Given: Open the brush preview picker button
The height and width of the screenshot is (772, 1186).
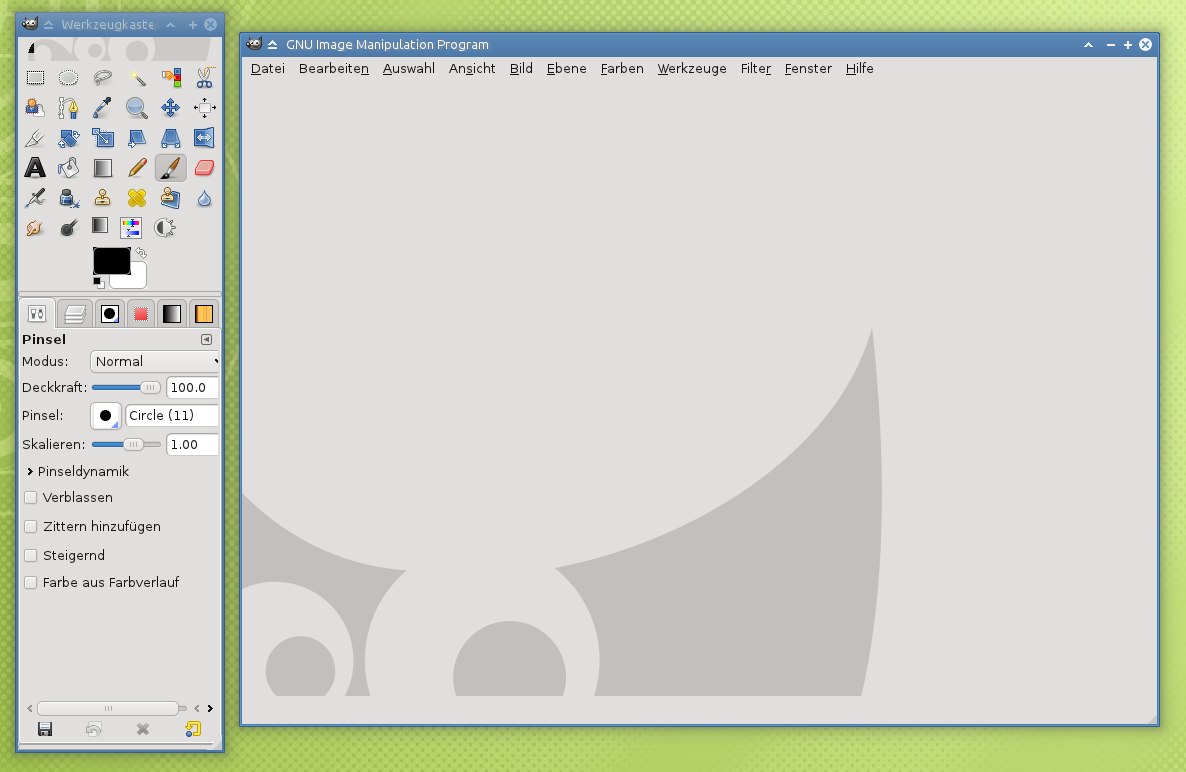Looking at the screenshot, I should coord(106,415).
